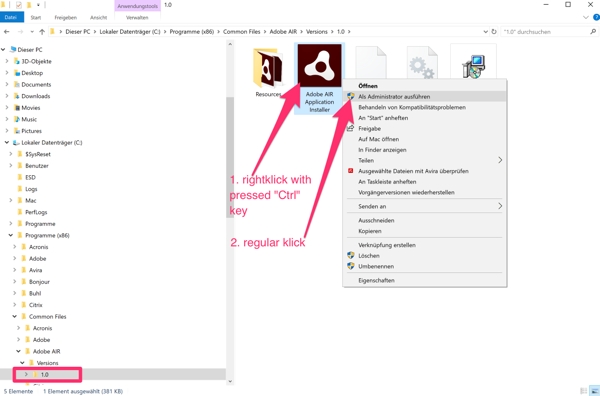The image size is (600, 396).
Task: Navigate back with the back arrow
Action: pyautogui.click(x=7, y=32)
